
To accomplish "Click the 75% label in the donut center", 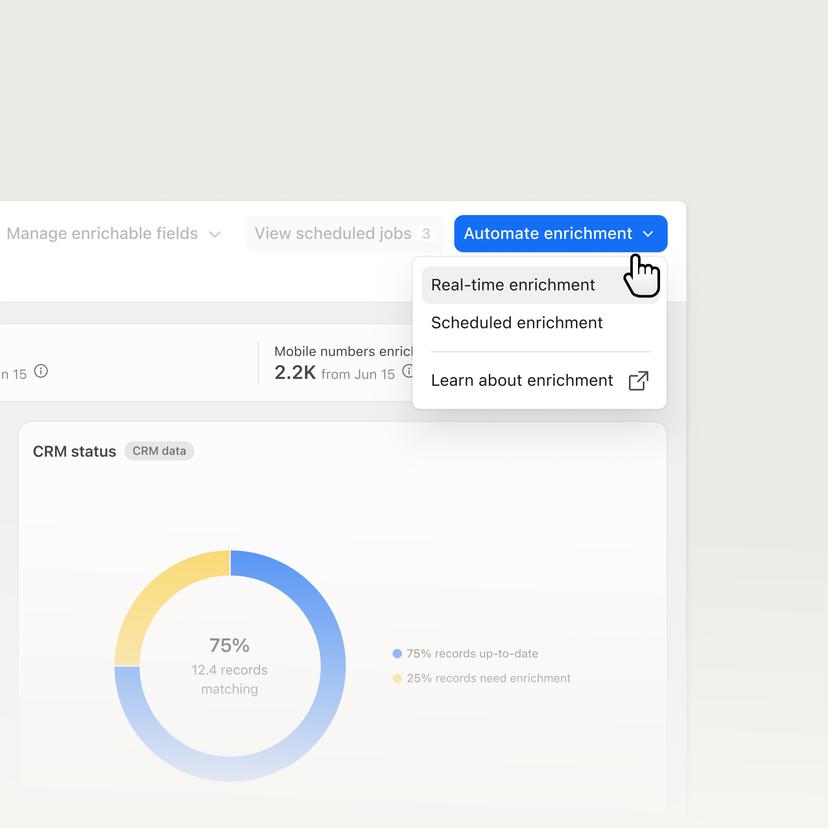I will (229, 646).
